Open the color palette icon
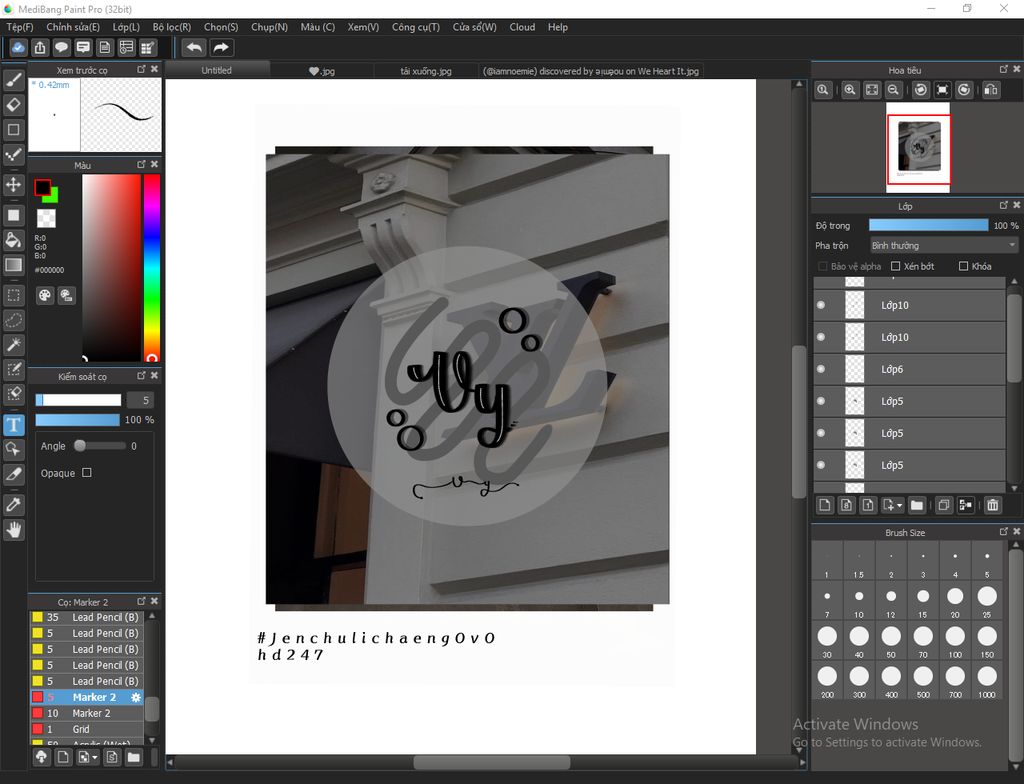Viewport: 1024px width, 784px height. point(44,295)
